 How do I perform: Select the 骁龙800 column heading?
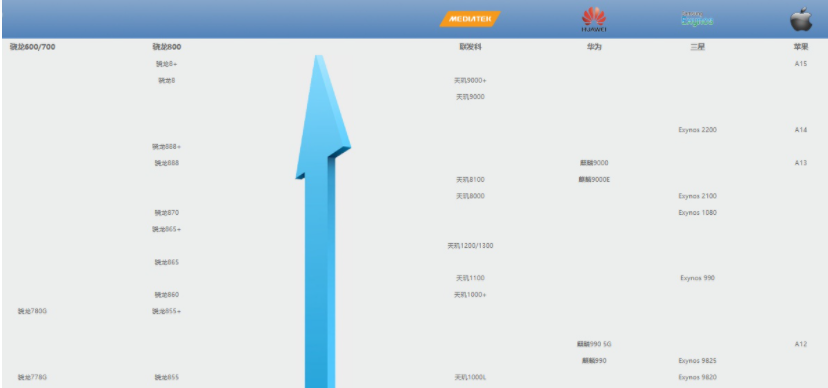pyautogui.click(x=167, y=47)
